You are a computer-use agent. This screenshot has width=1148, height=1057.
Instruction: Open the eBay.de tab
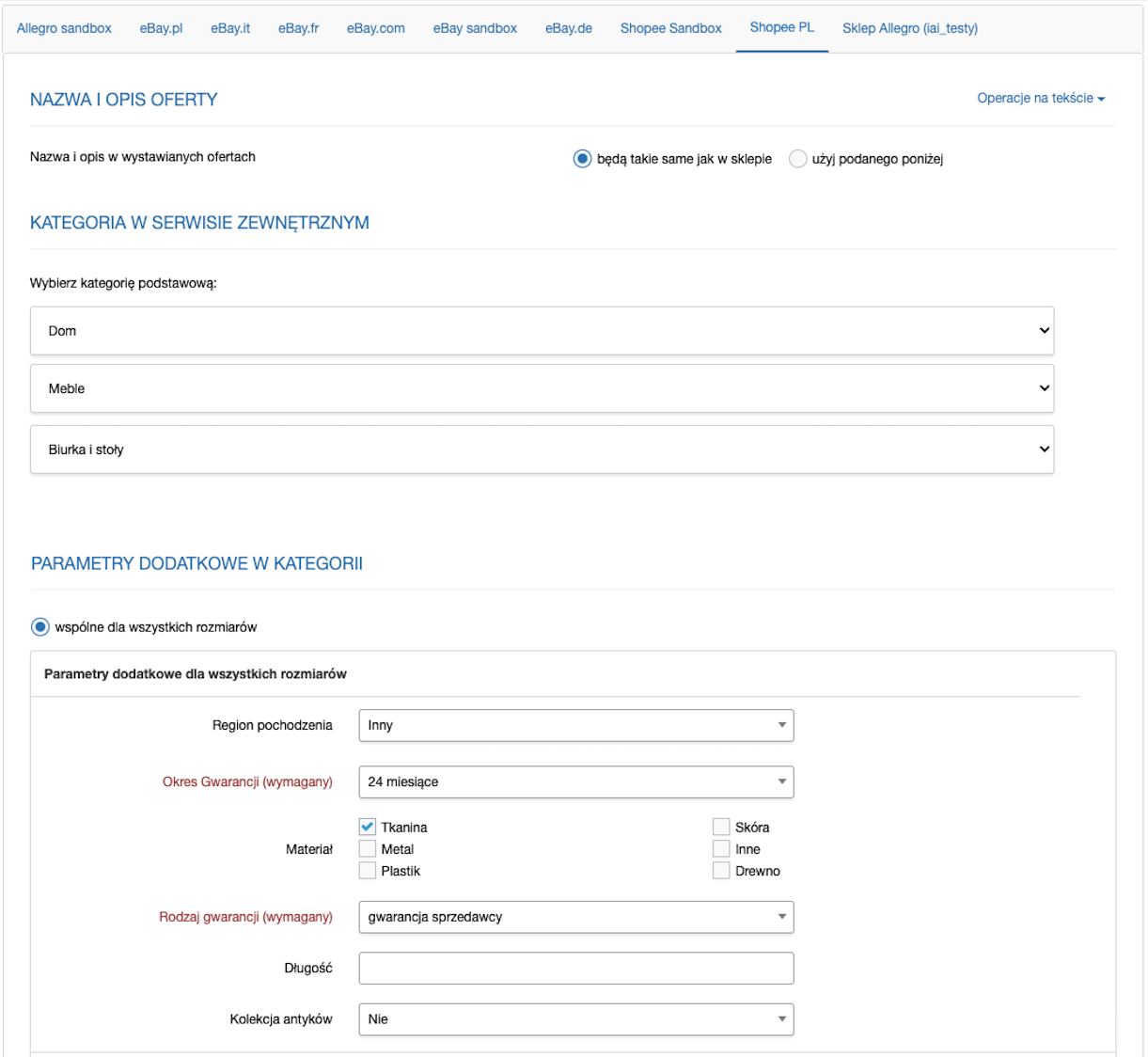[x=569, y=28]
